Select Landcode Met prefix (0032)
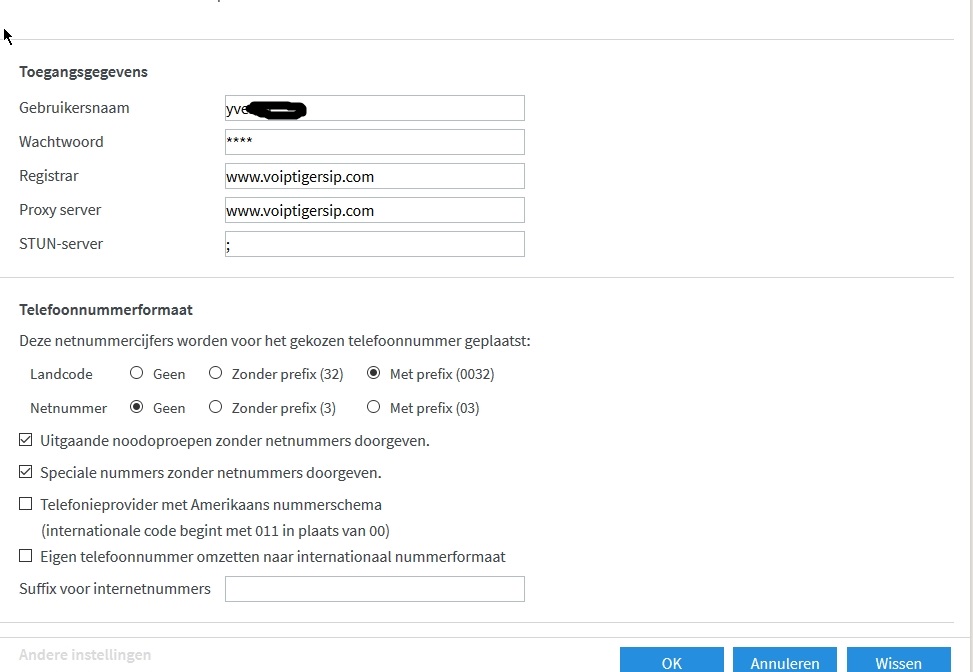 373,374
